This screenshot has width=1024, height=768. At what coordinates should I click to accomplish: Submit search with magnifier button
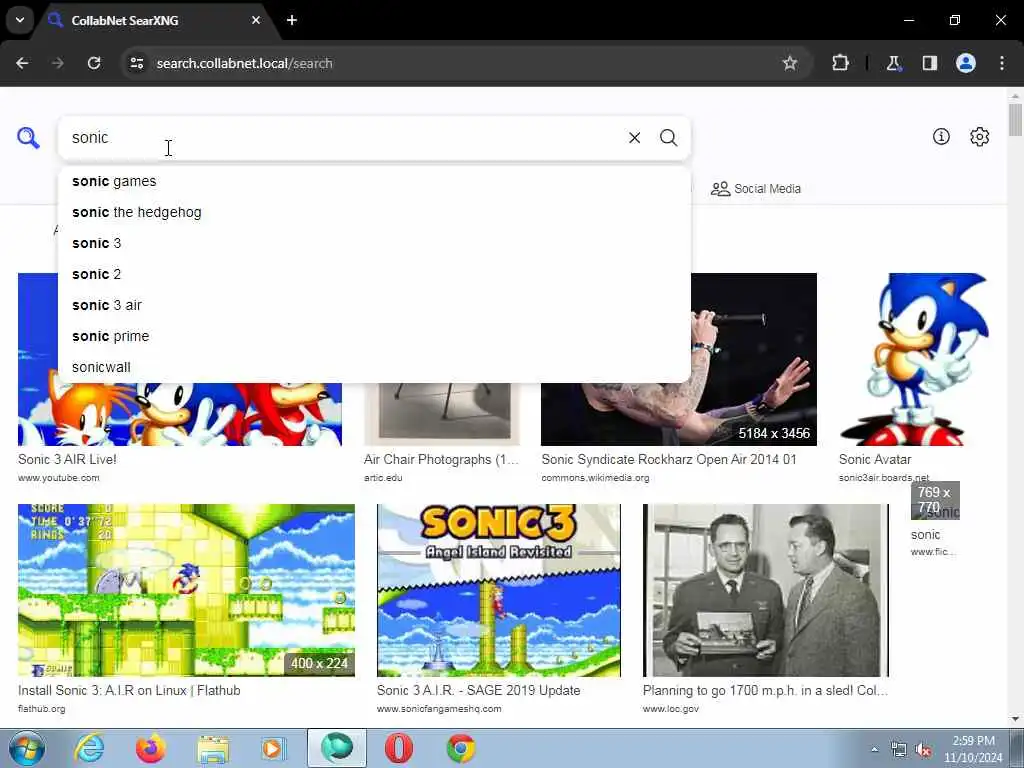point(668,138)
